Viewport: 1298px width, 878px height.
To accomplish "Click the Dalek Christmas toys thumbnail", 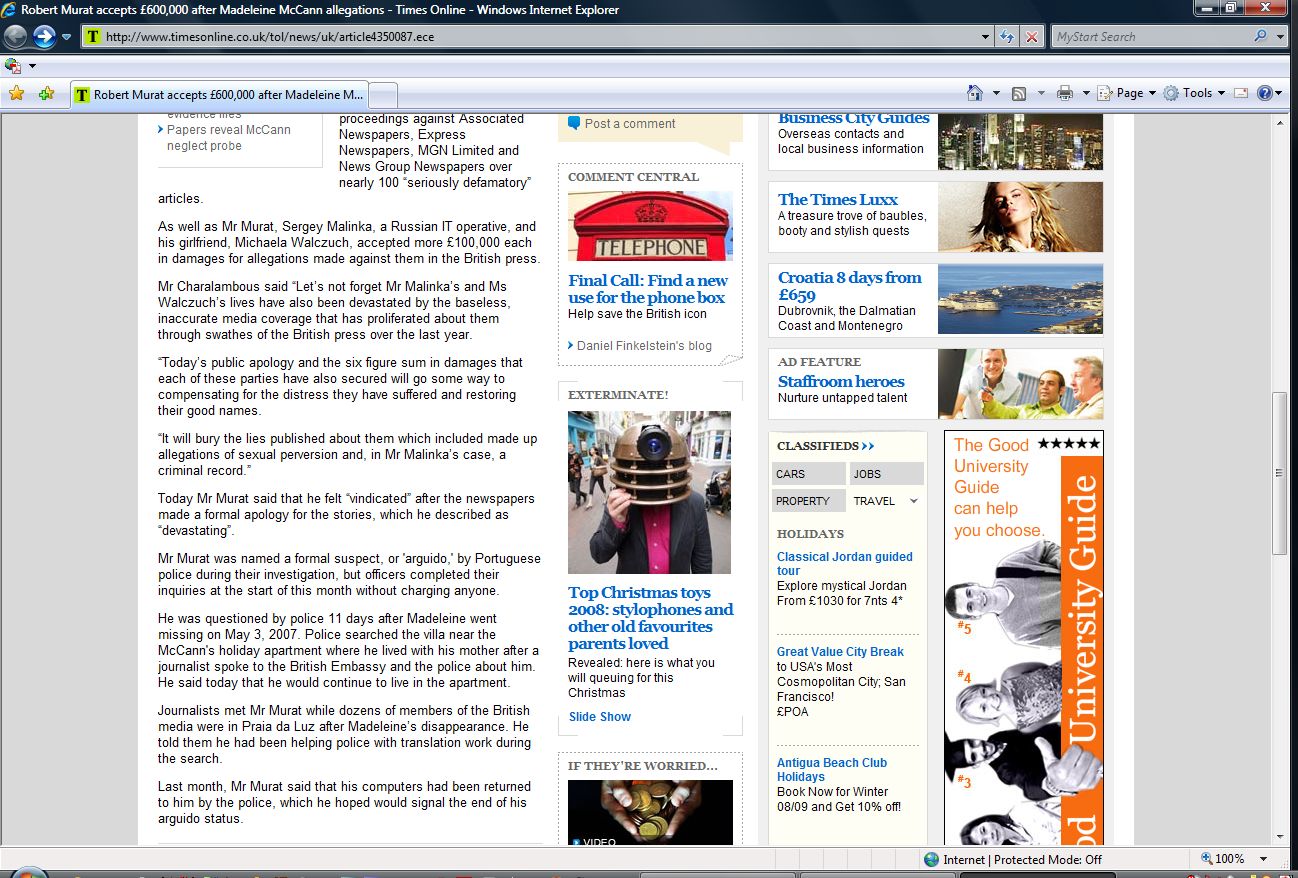I will pyautogui.click(x=649, y=492).
